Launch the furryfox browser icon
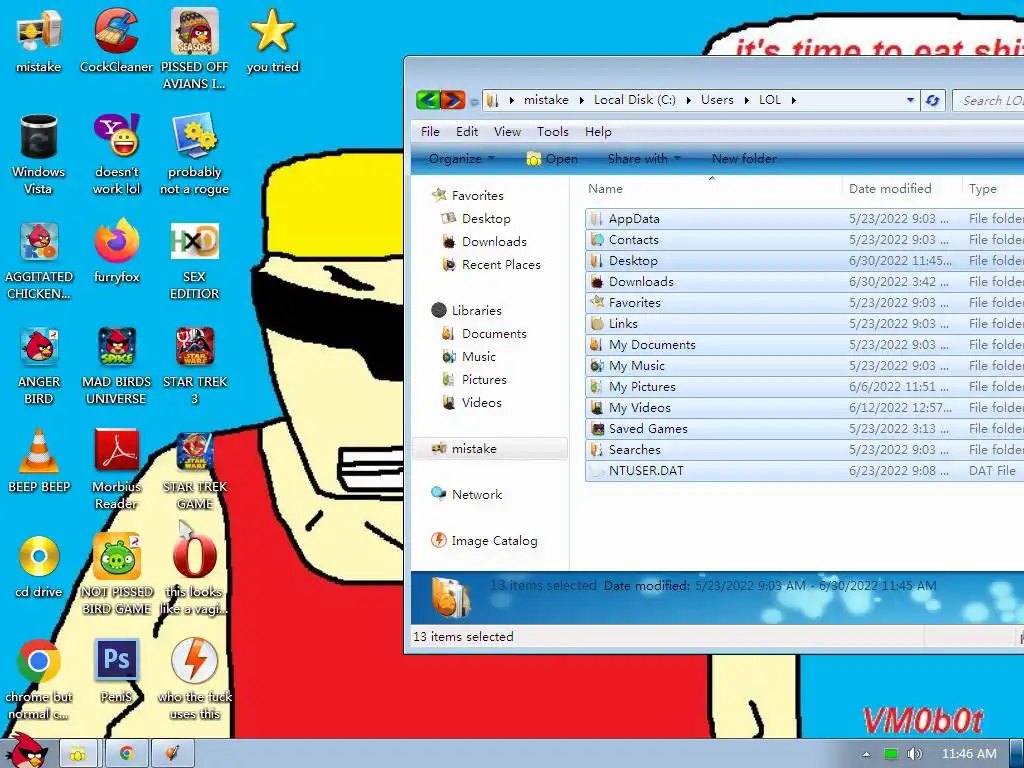1024x768 pixels. [x=116, y=251]
